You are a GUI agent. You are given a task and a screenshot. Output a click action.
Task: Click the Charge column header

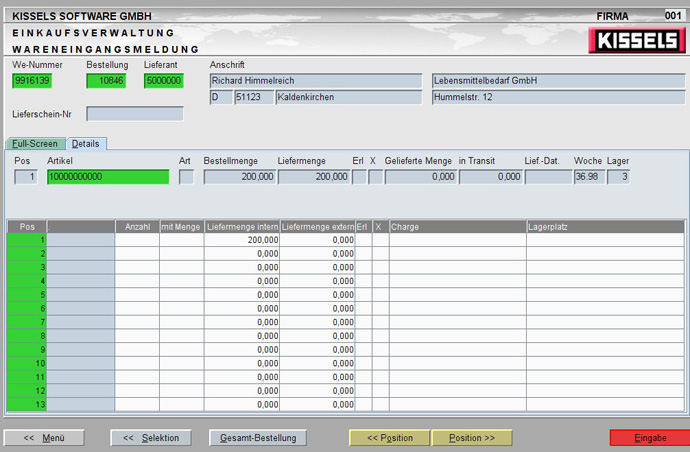(x=458, y=227)
